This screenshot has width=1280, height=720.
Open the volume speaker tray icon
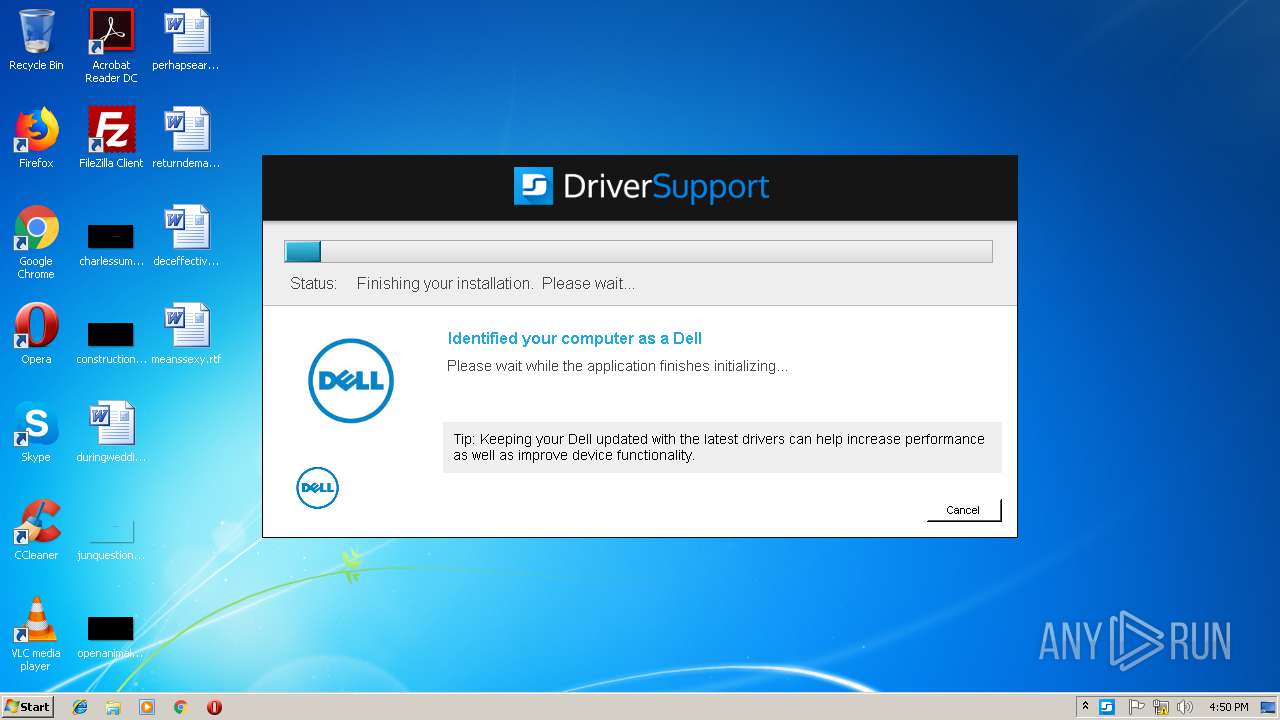(1185, 707)
